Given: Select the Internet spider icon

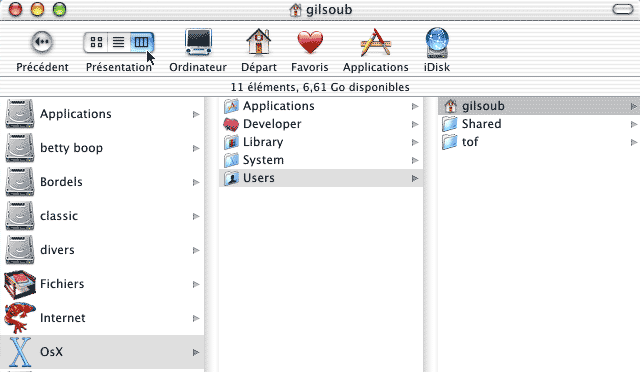Looking at the screenshot, I should [20, 318].
